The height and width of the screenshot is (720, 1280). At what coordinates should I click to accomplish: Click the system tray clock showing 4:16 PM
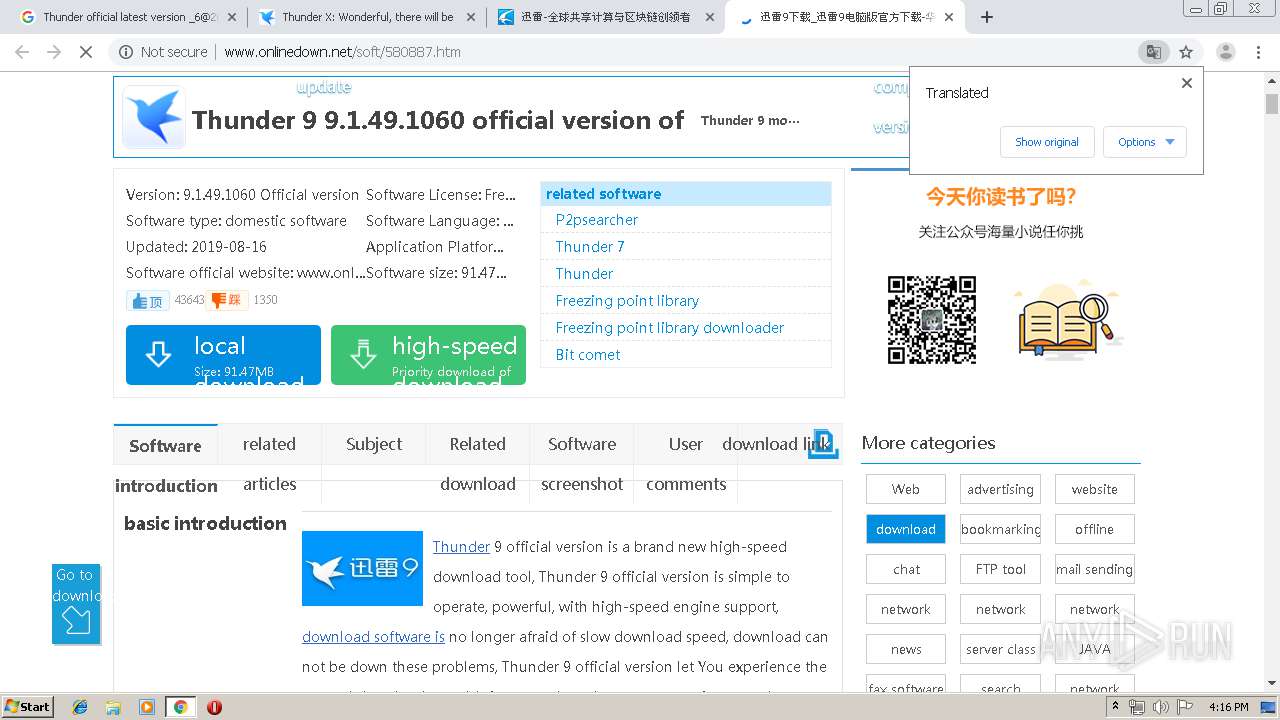click(1228, 707)
